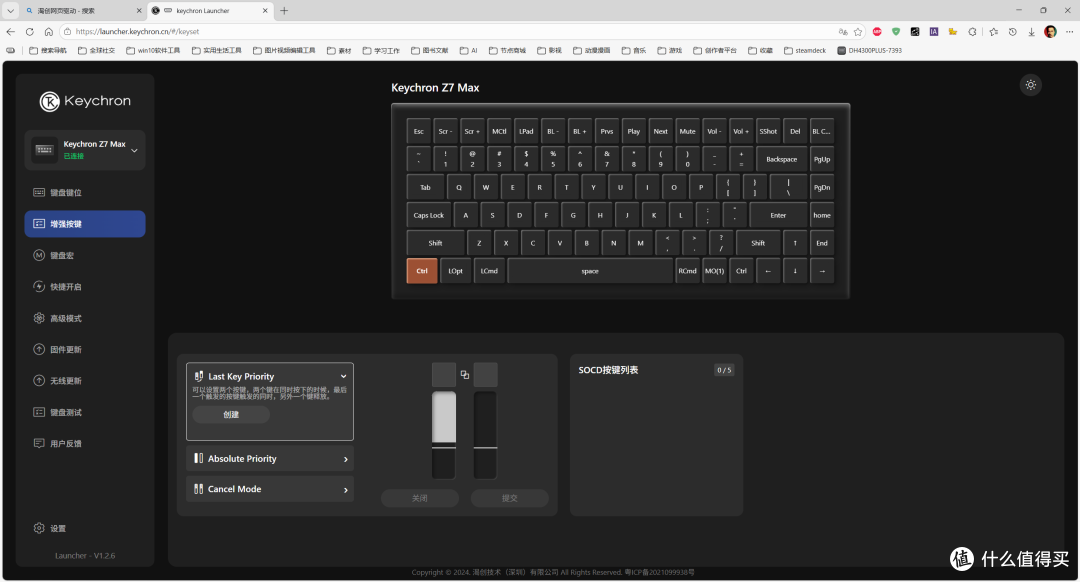Open the 固件更新 firmware update page
The image size is (1080, 582).
click(85, 349)
